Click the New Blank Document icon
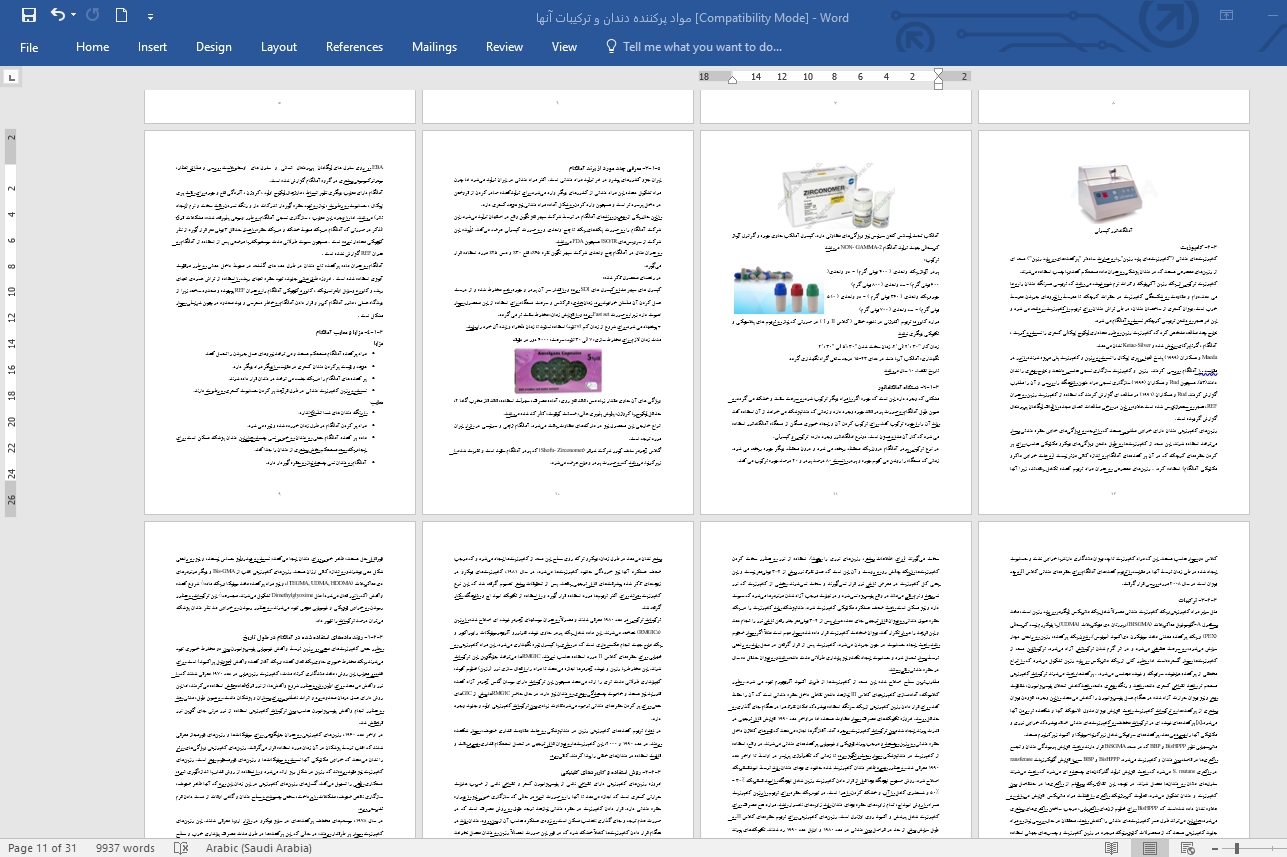The width and height of the screenshot is (1287, 857). (121, 15)
